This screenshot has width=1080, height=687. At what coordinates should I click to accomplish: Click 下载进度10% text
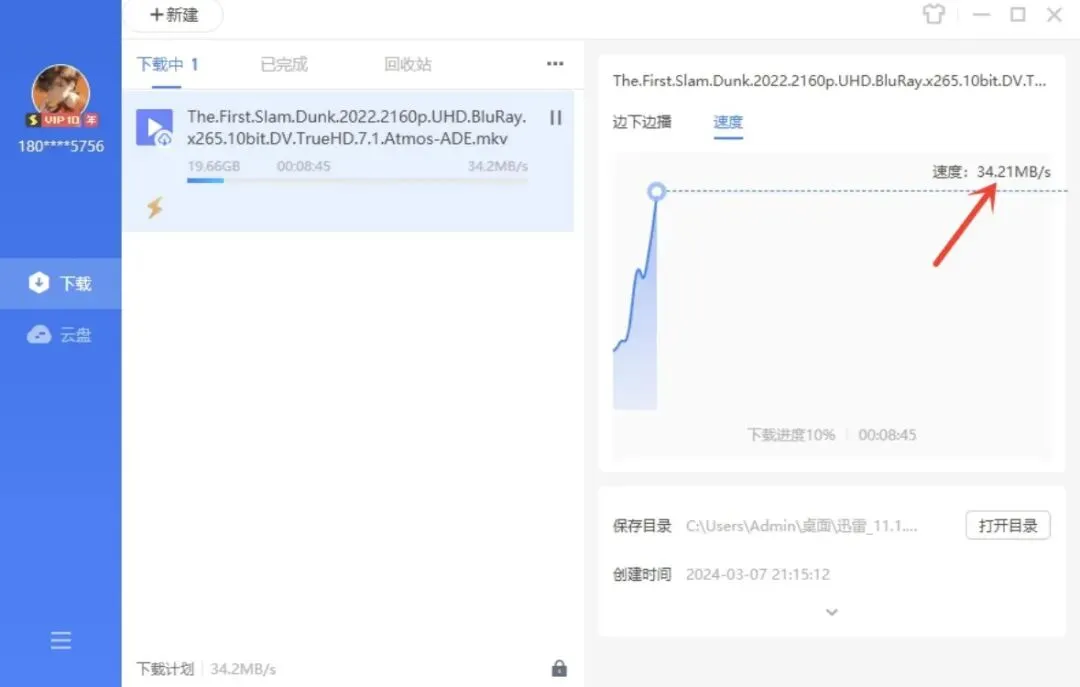(x=791, y=435)
